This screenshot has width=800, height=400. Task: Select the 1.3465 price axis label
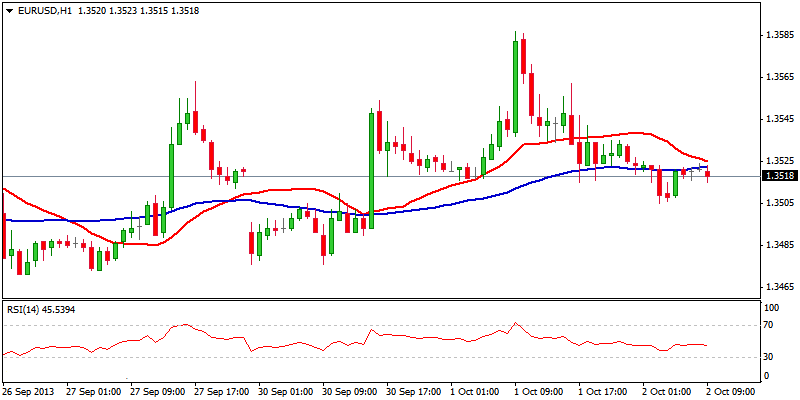[779, 287]
